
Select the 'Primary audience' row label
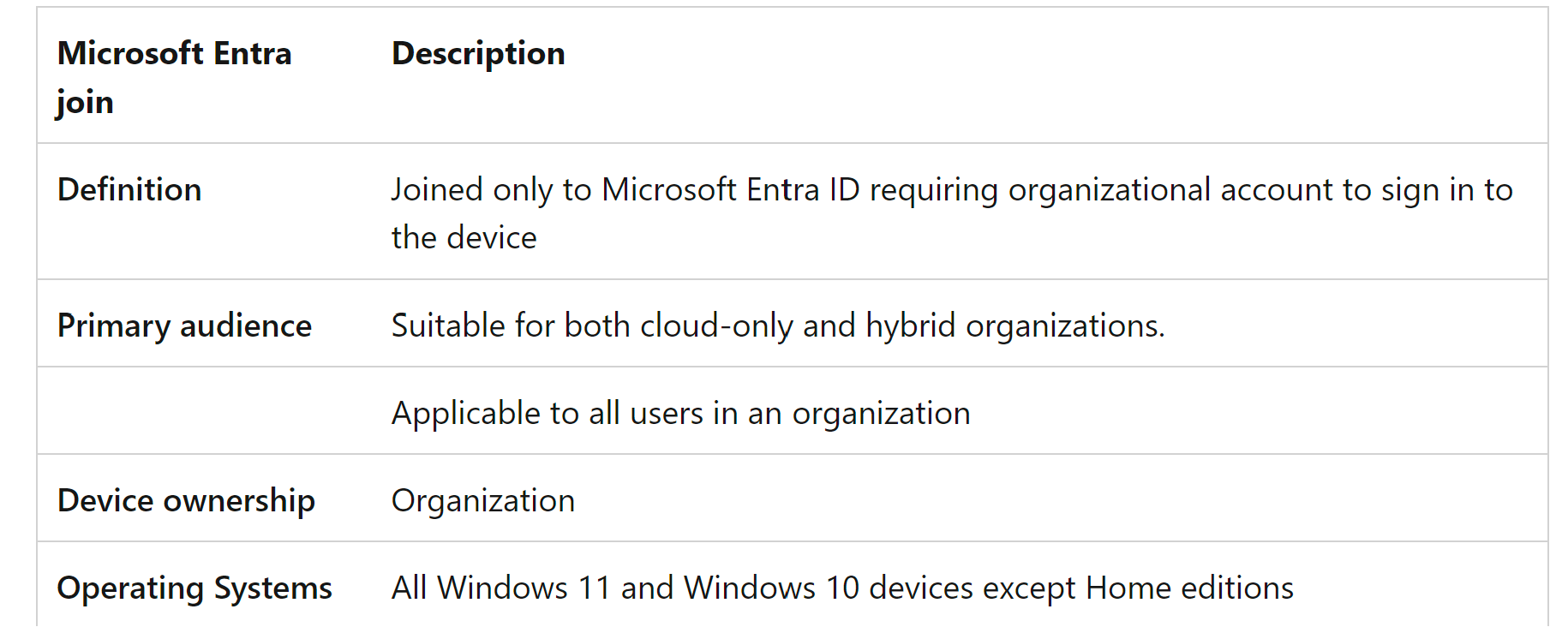184,325
